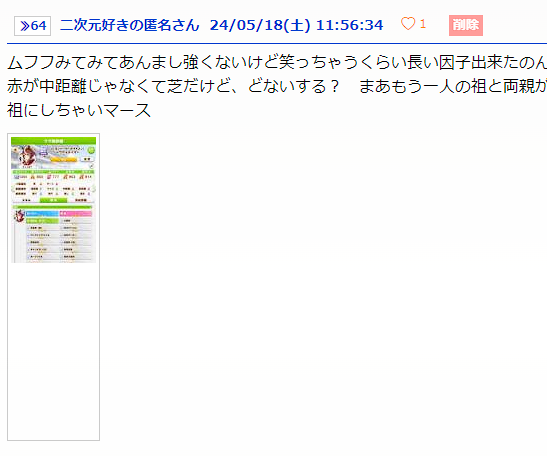Open the attached game screenshot thumbnail
547x456 pixels.
(53, 200)
